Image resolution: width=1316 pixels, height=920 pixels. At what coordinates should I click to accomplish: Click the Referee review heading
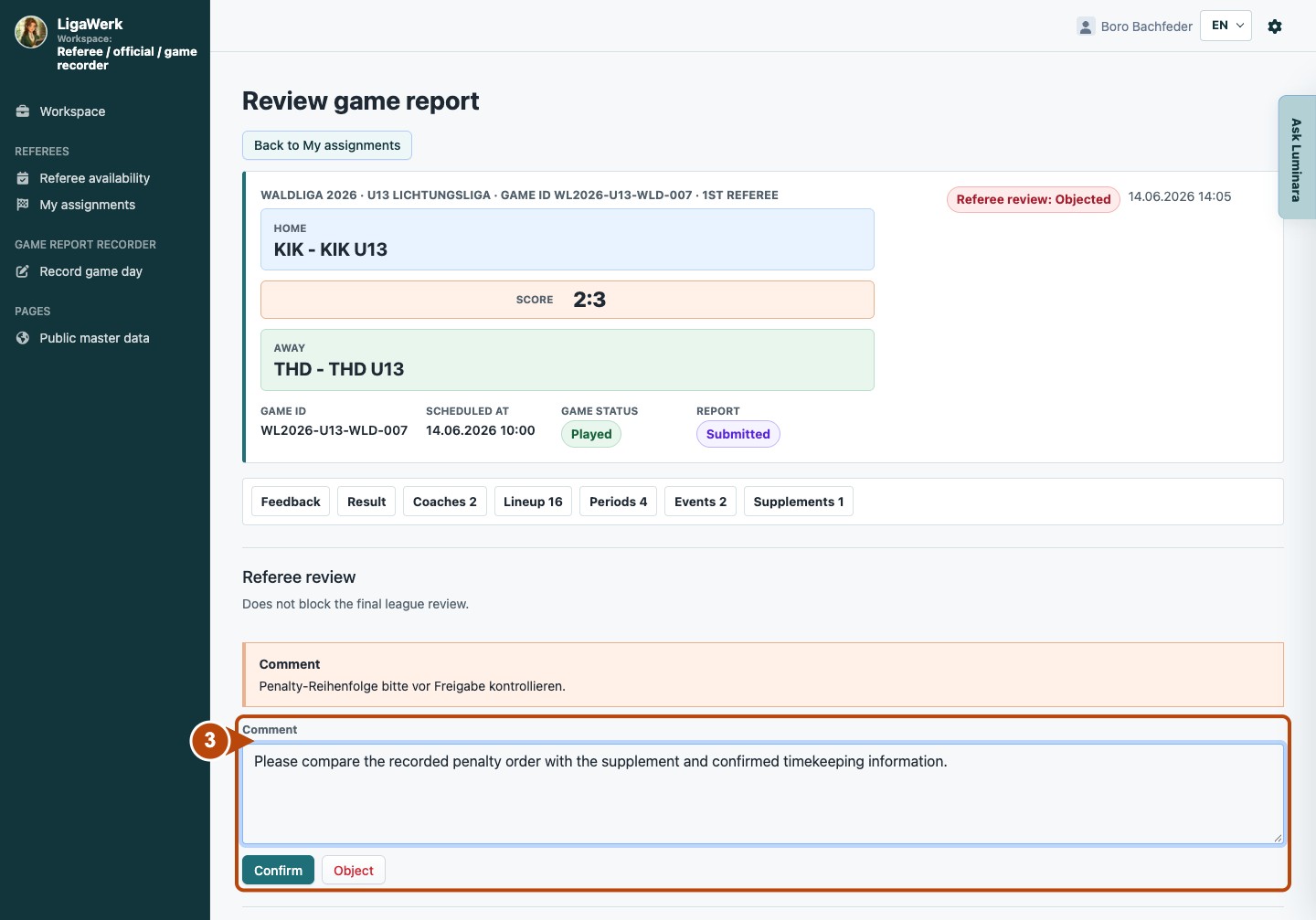tap(299, 577)
